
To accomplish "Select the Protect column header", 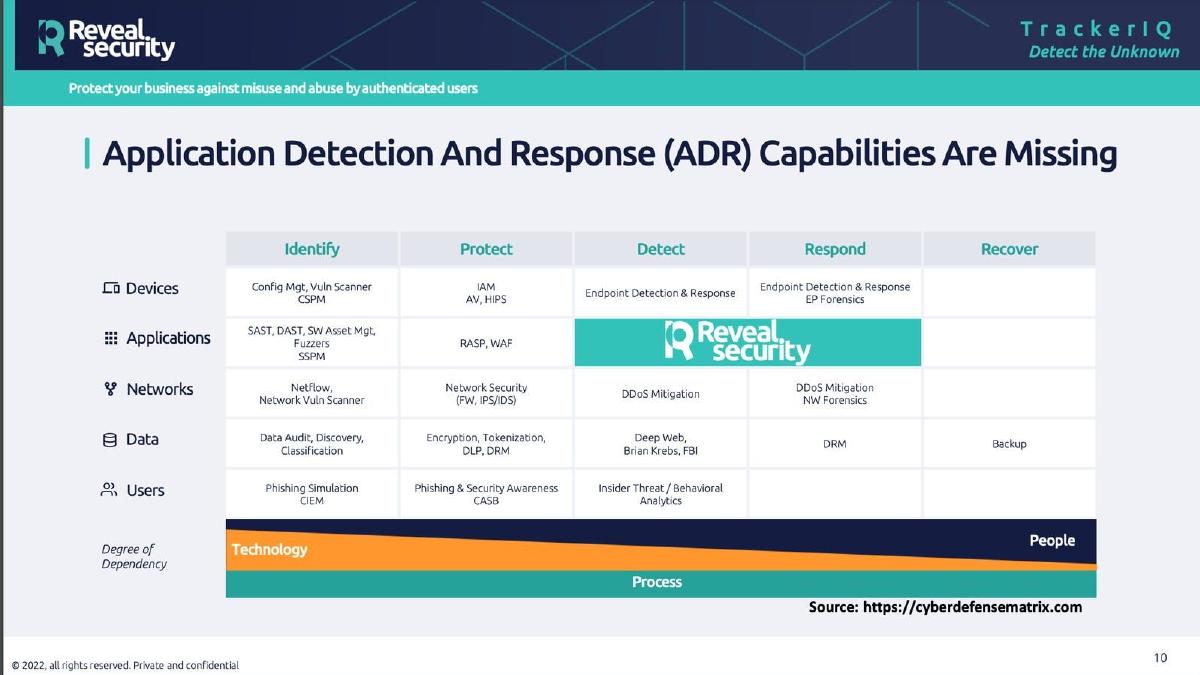I will [486, 249].
